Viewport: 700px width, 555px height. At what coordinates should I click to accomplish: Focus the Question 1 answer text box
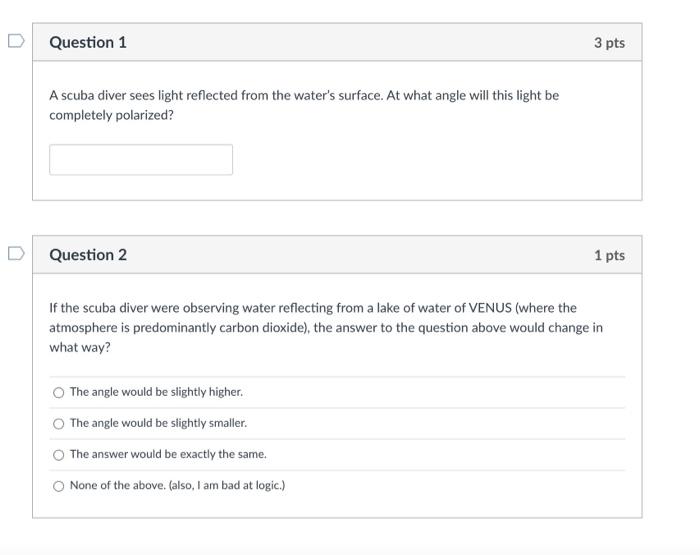tap(141, 159)
